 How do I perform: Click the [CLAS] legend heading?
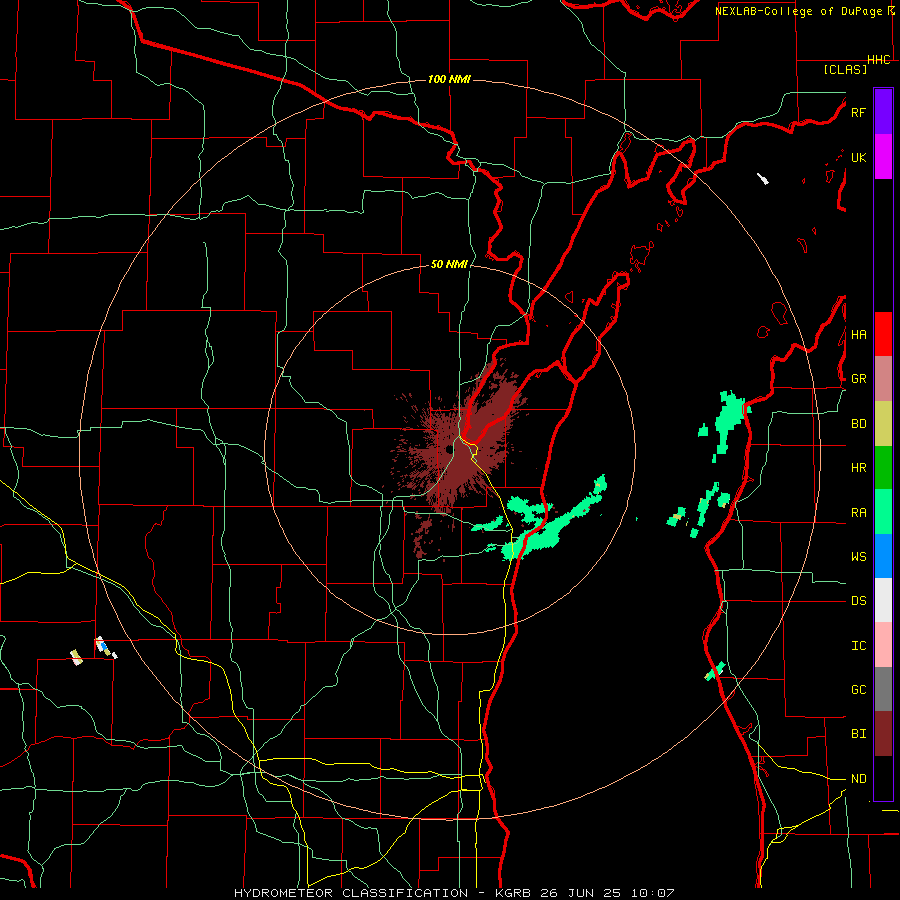click(x=845, y=69)
